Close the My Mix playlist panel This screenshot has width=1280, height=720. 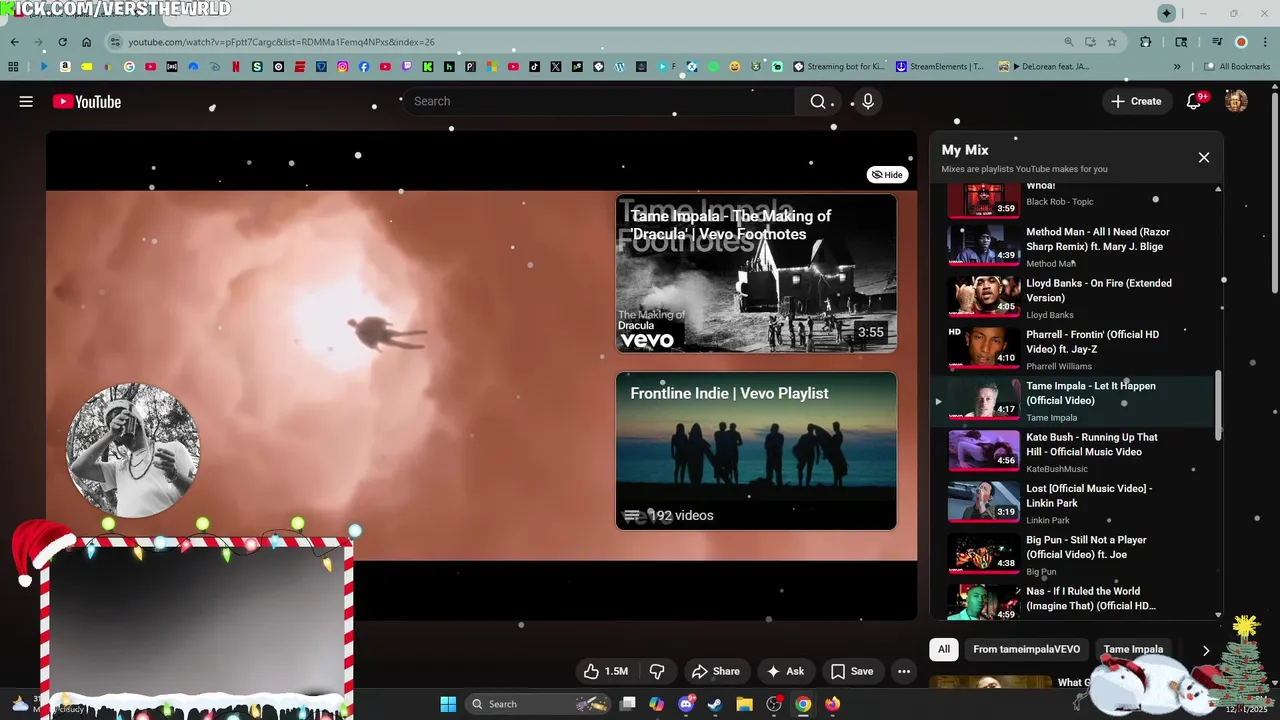pos(1204,157)
